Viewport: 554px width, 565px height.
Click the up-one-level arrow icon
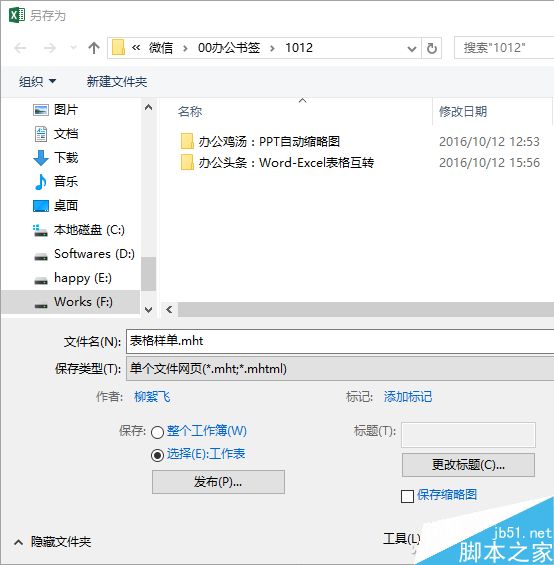94,48
